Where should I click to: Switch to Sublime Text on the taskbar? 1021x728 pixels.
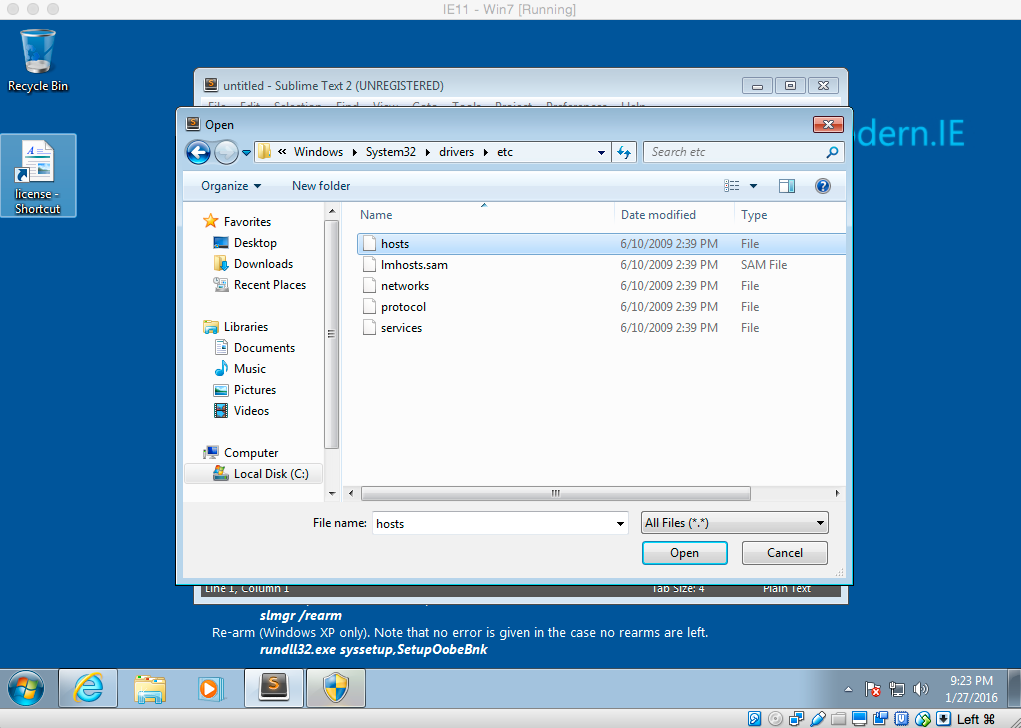pos(273,688)
